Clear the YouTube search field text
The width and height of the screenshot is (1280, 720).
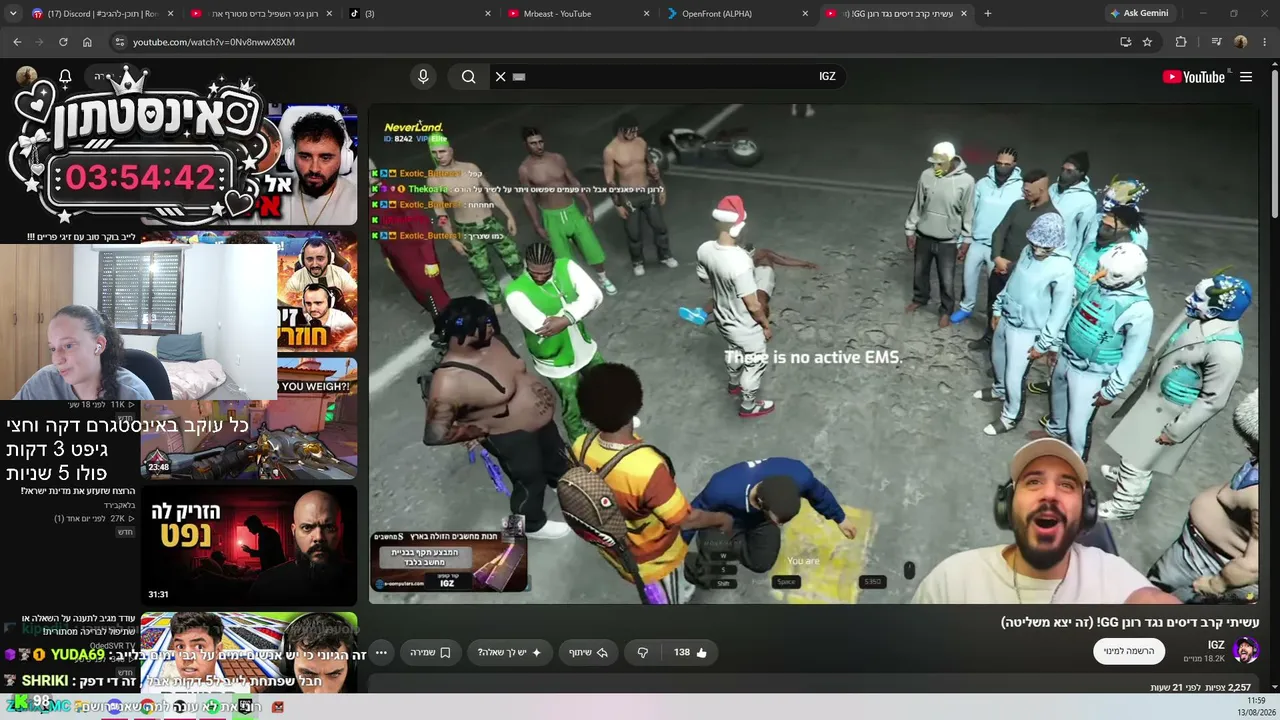point(501,77)
